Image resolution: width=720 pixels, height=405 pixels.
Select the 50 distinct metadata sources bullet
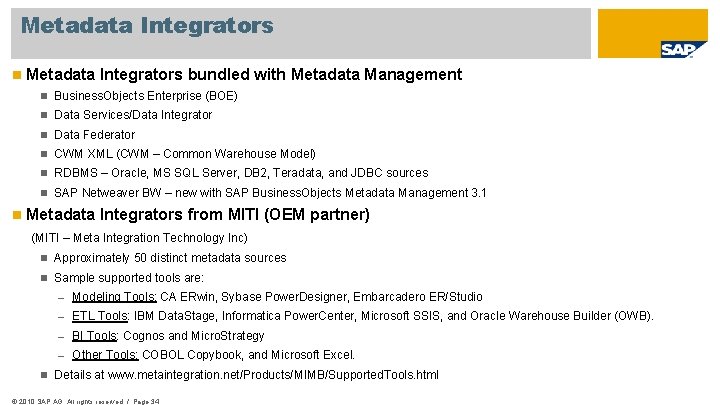click(x=170, y=258)
